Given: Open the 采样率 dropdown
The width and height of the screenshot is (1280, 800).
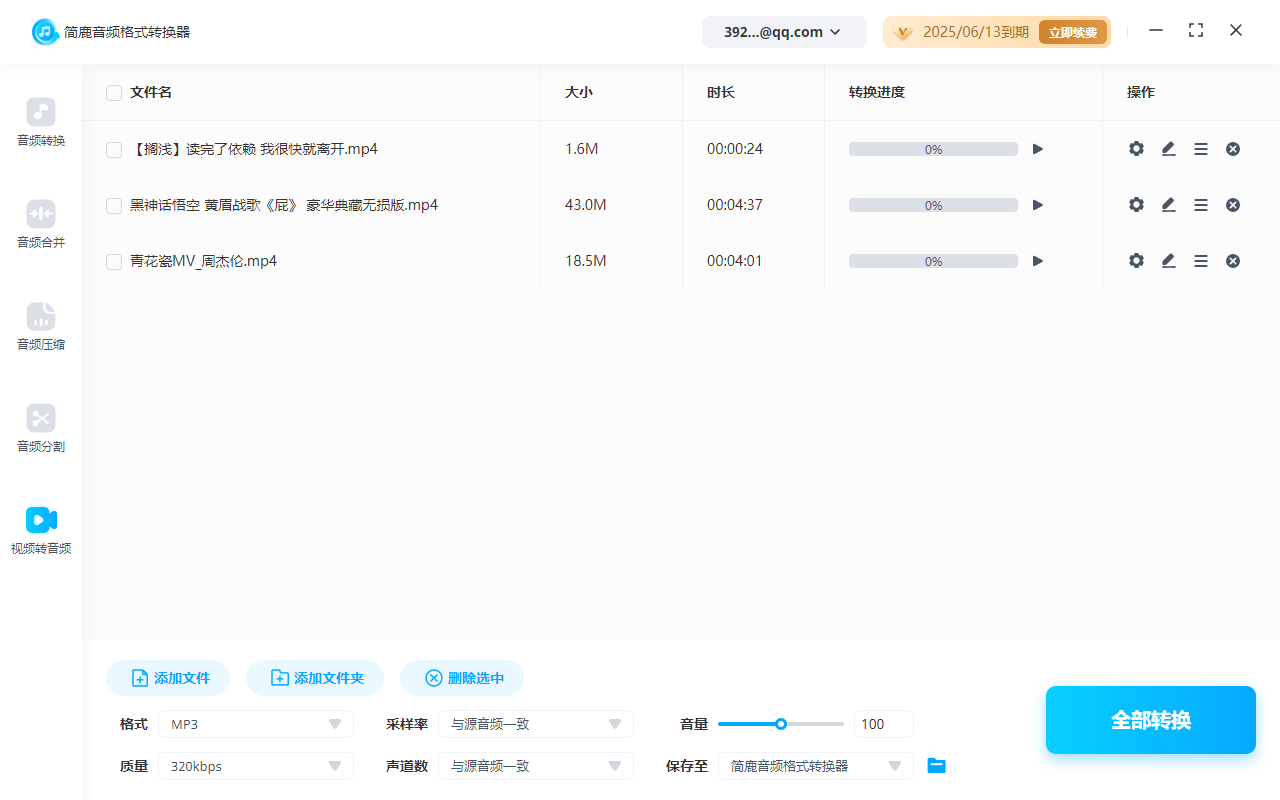Looking at the screenshot, I should 536,723.
